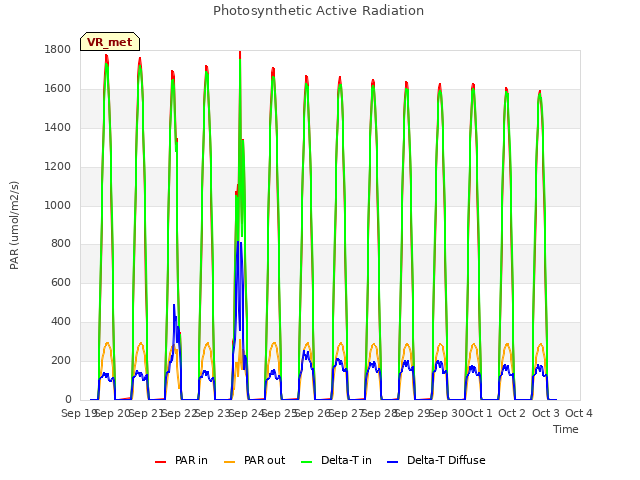
Task: Click the Oct 1 x-axis tick label
Action: 479,413
